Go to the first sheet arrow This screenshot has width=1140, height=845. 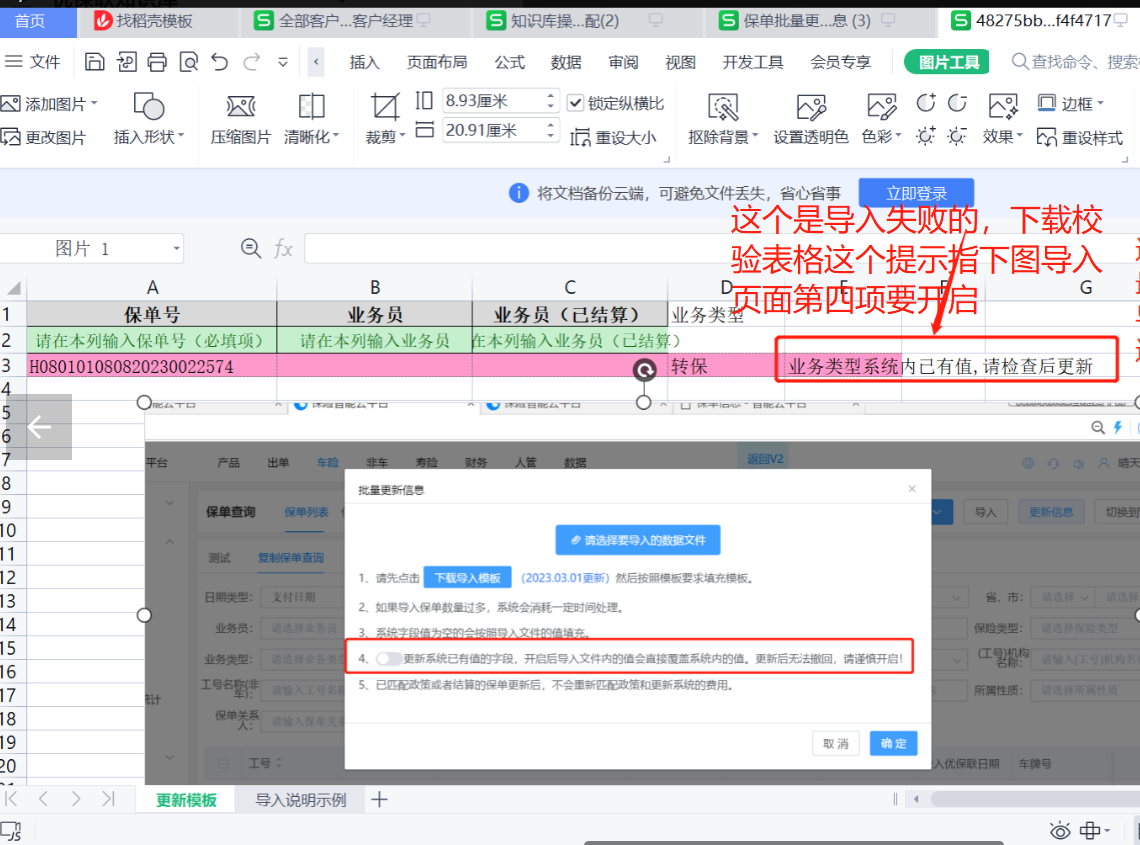pyautogui.click(x=11, y=799)
